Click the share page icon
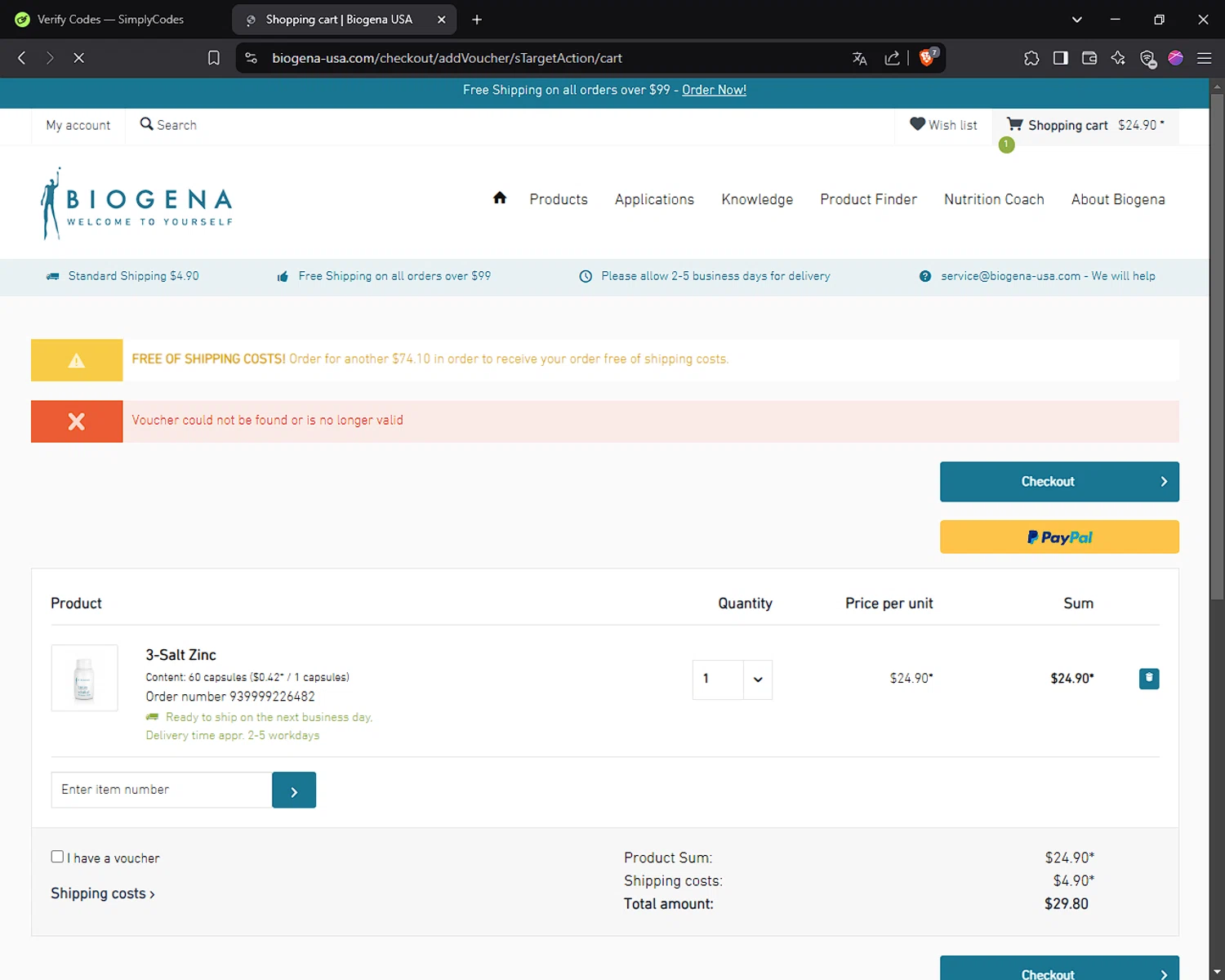This screenshot has height=980, width=1225. pyautogui.click(x=892, y=58)
